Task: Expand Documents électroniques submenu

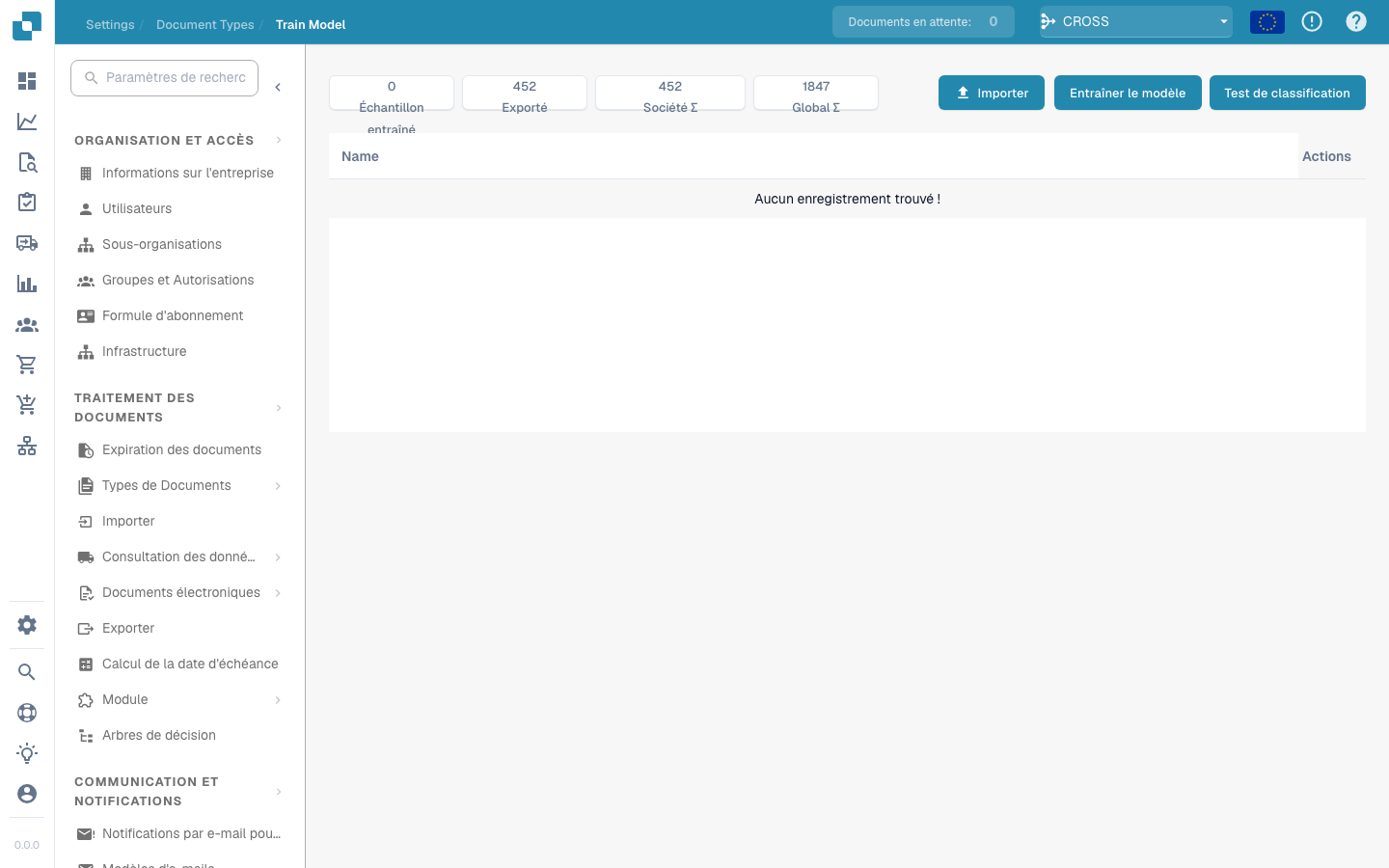Action: point(278,593)
